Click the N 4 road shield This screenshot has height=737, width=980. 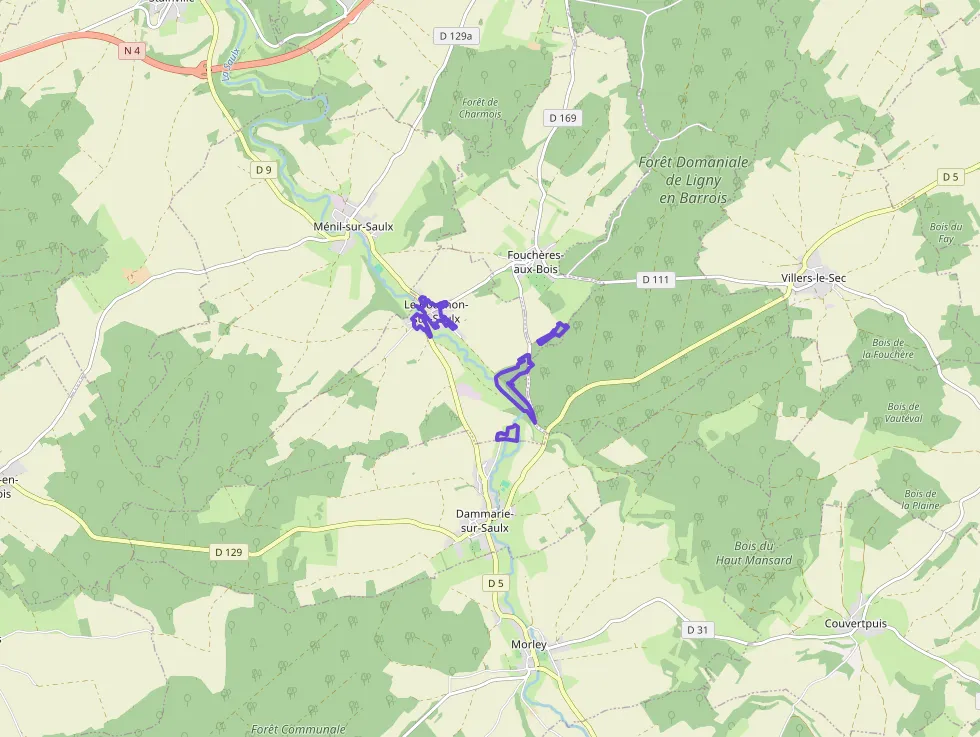[x=132, y=51]
